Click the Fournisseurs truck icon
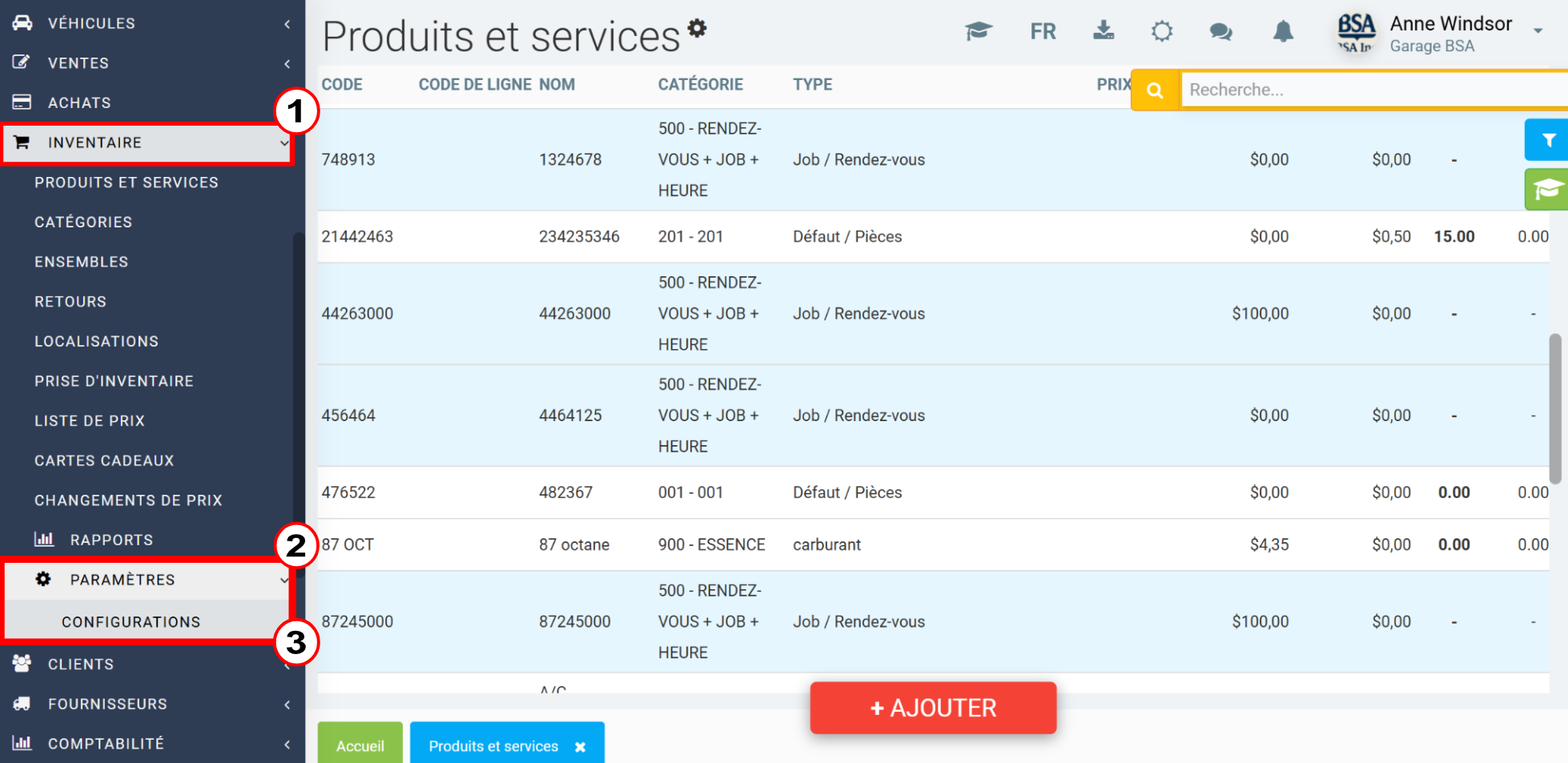Image resolution: width=1568 pixels, height=763 pixels. click(x=22, y=704)
